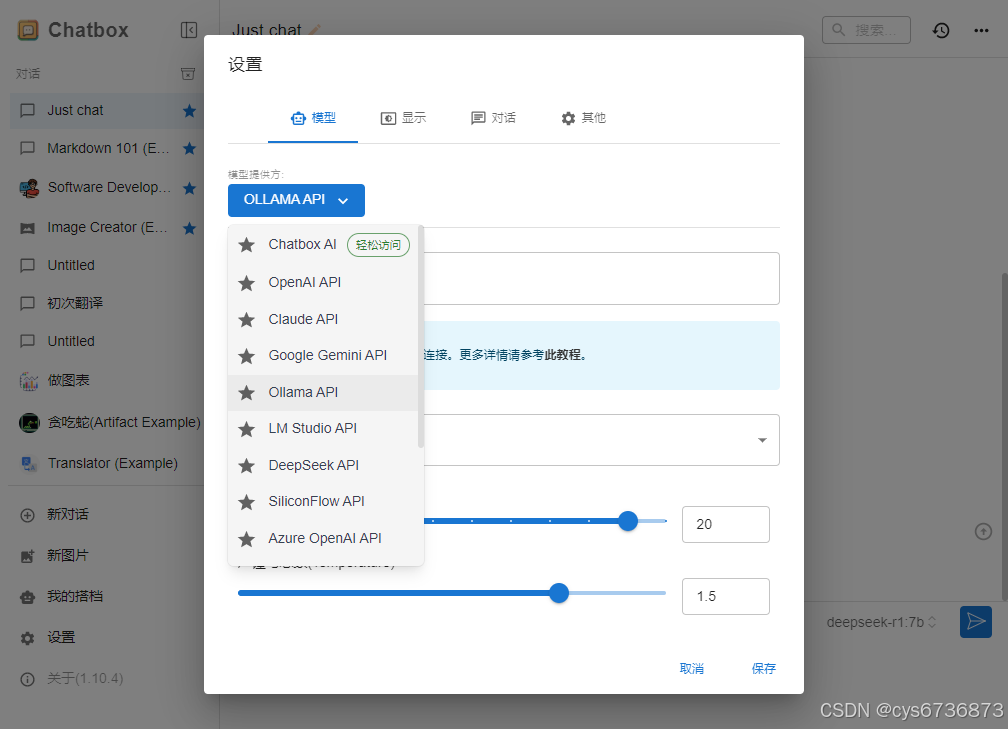This screenshot has width=1008, height=729.
Task: Switch to the 其他 tab
Action: (x=583, y=118)
